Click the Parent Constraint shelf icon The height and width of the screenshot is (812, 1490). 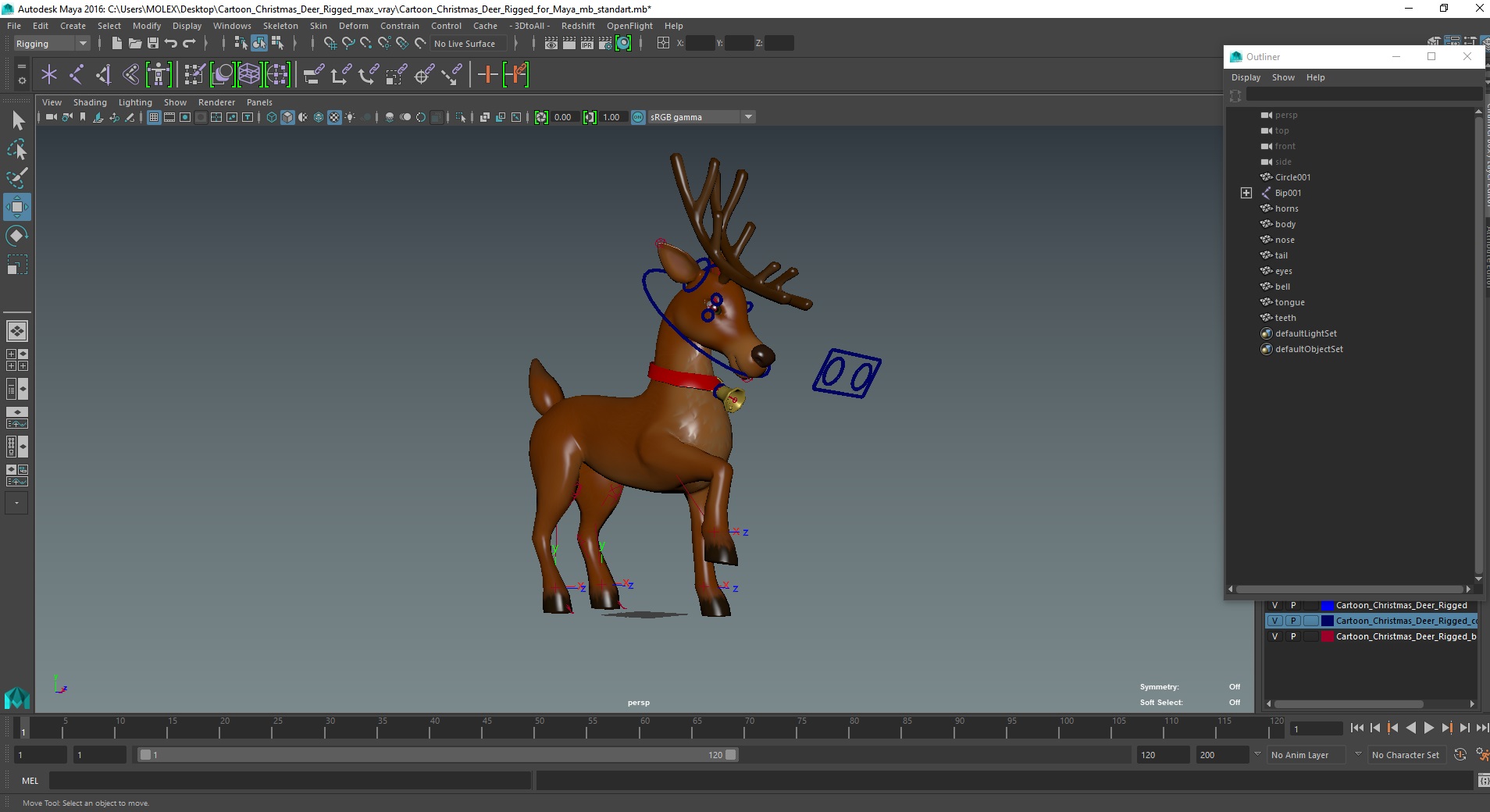coord(314,75)
